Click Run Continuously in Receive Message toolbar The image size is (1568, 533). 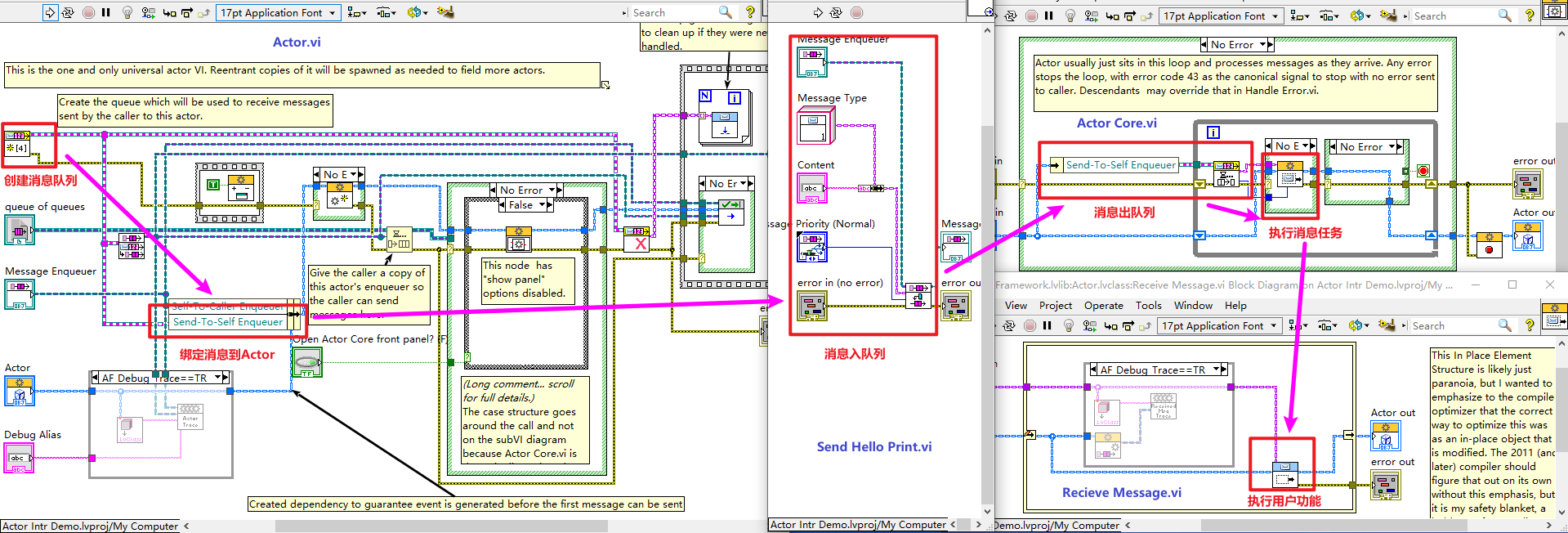pyautogui.click(x=1009, y=325)
